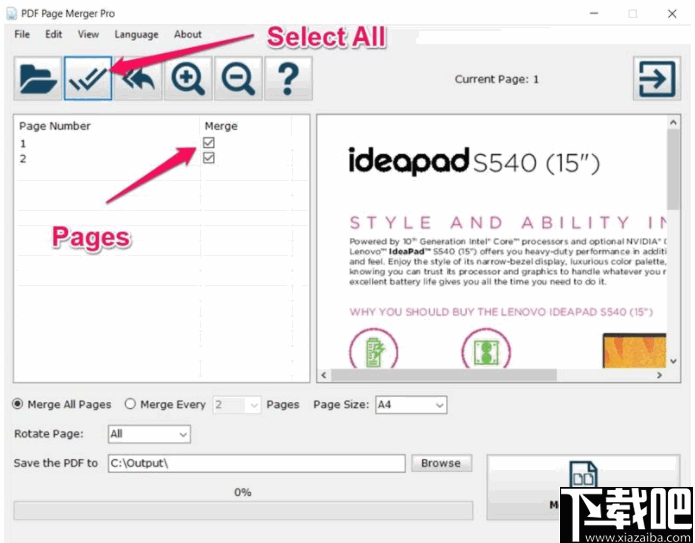695x543 pixels.
Task: Open the About menu
Action: (187, 34)
